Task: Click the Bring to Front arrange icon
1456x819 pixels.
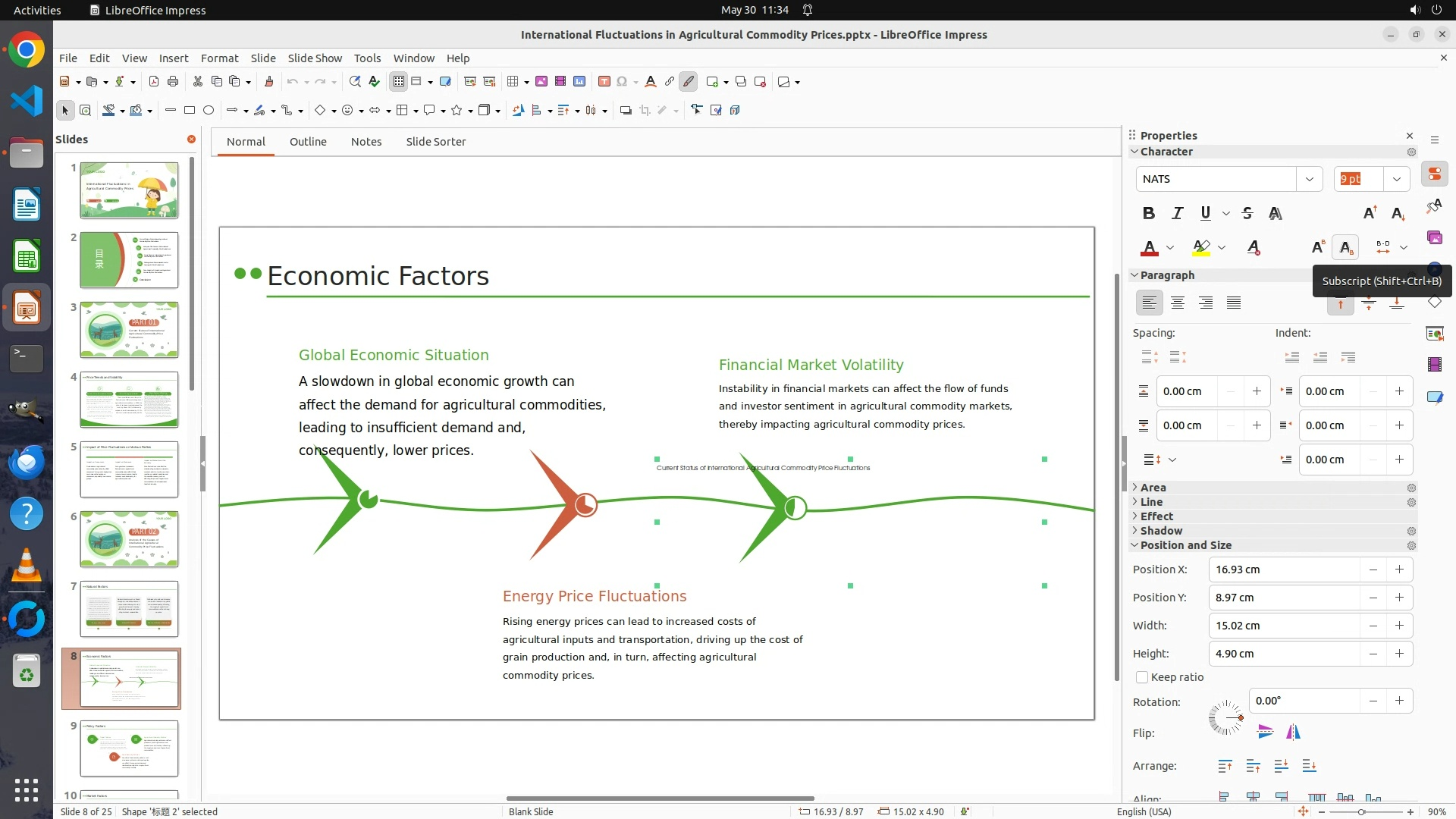Action: 1225,766
